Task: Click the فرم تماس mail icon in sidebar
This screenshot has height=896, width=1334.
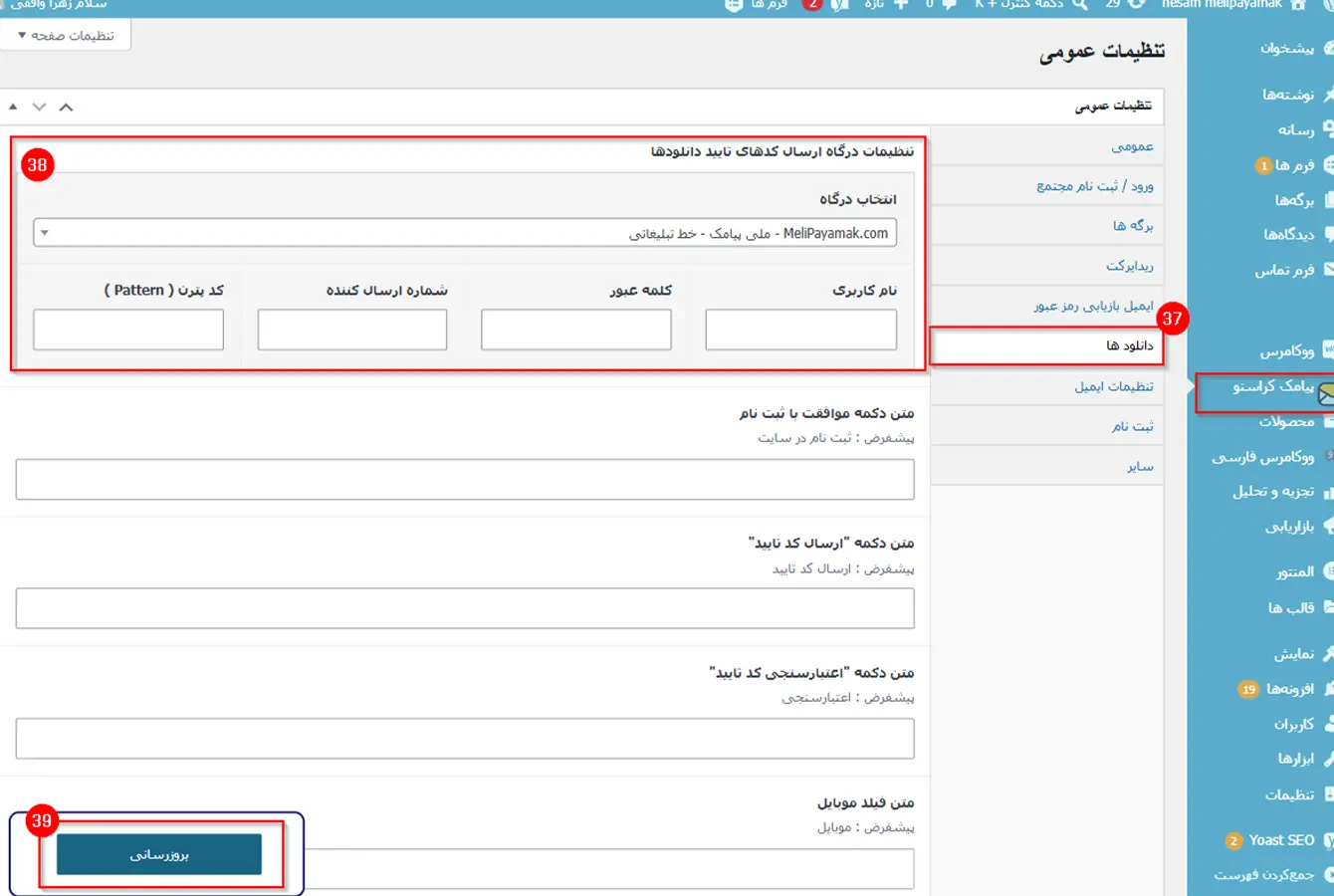Action: click(1328, 270)
